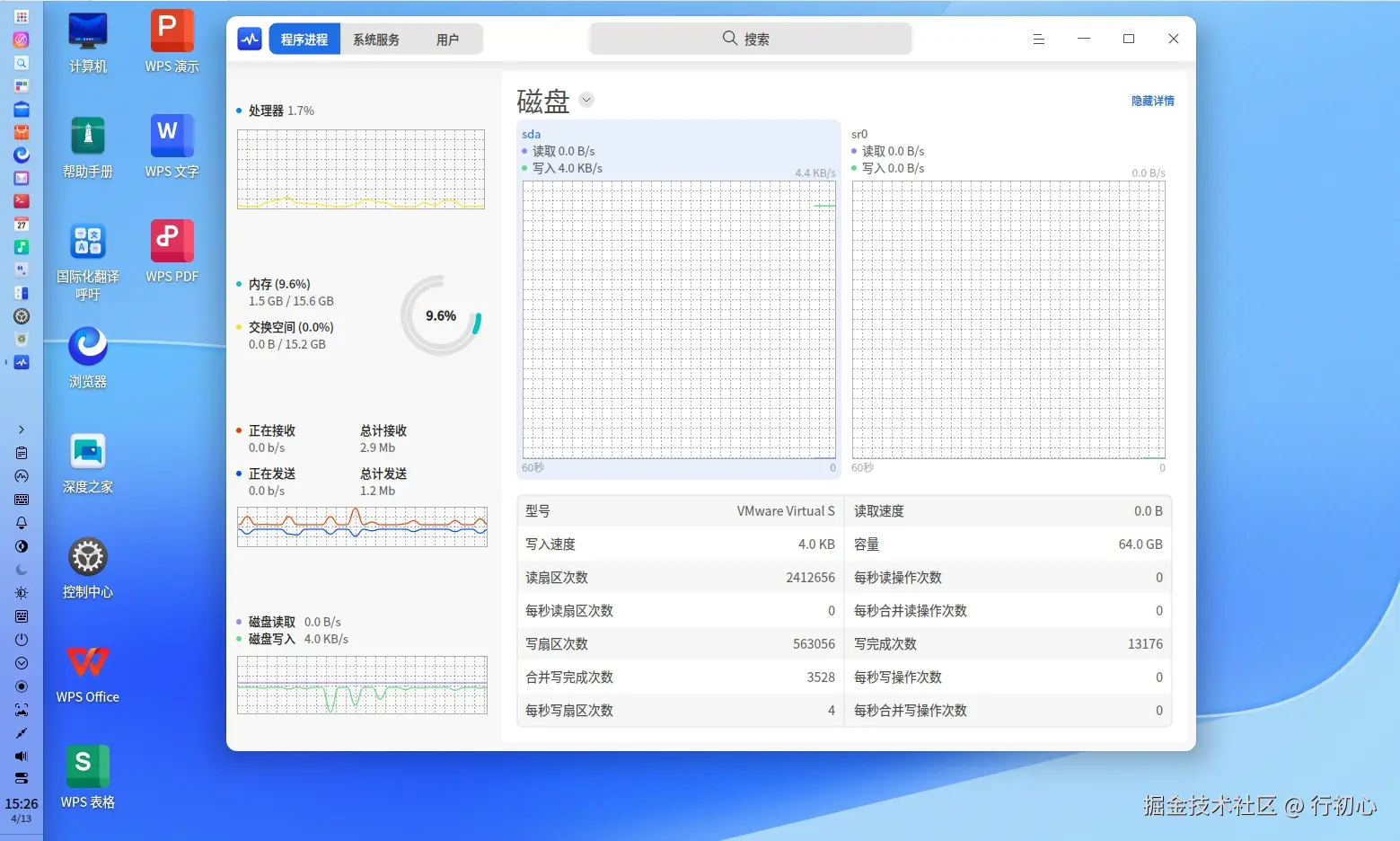Click the 搜索 search field
The width and height of the screenshot is (1400, 841).
(x=751, y=39)
